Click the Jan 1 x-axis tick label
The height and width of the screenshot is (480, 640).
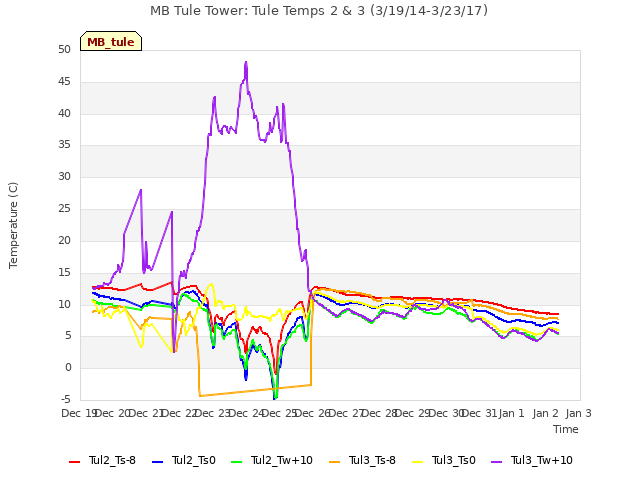[511, 413]
